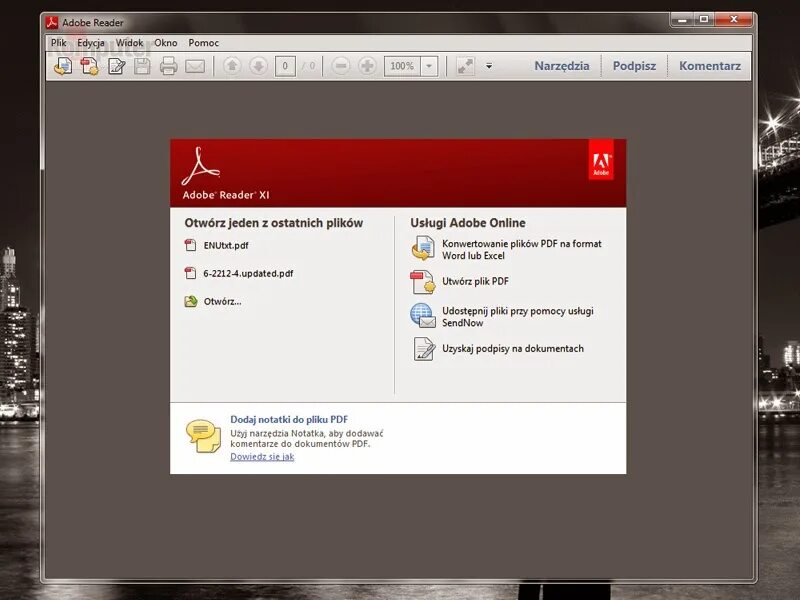Open the Komentarz pane
This screenshot has height=600, width=800.
click(710, 66)
